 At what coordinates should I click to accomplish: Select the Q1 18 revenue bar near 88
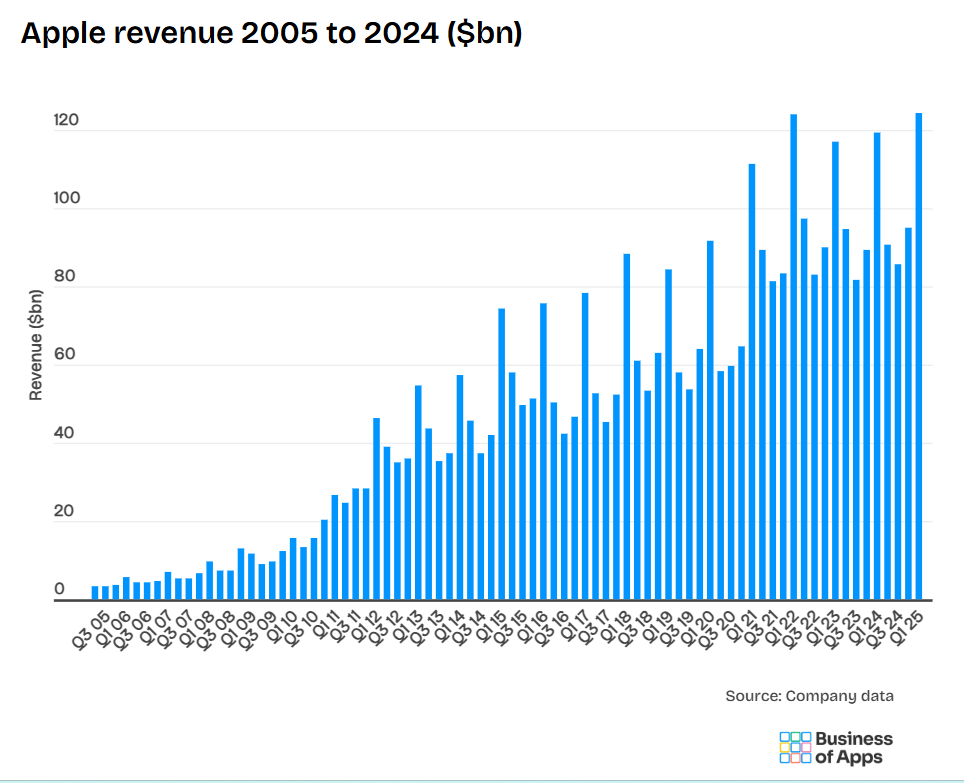[626, 427]
